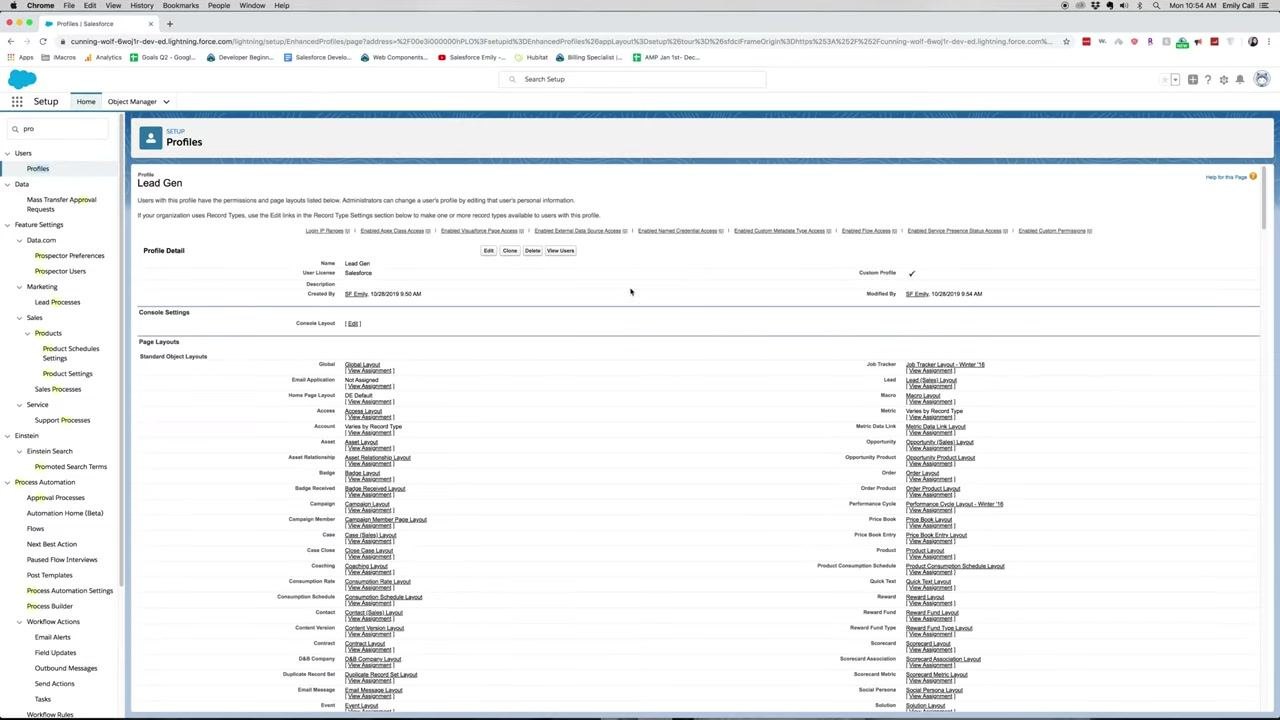The width and height of the screenshot is (1280, 720).
Task: Click the View Users button
Action: 560,251
